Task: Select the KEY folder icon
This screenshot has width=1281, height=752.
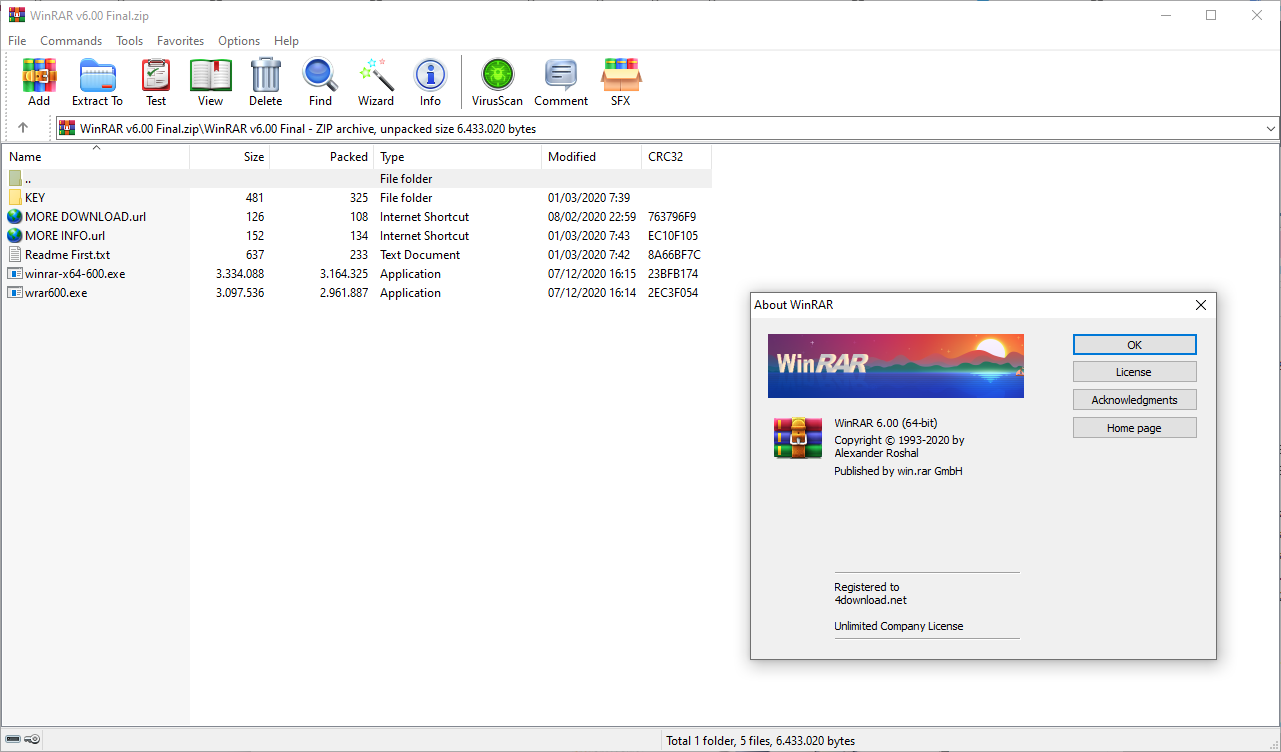Action: tap(15, 197)
